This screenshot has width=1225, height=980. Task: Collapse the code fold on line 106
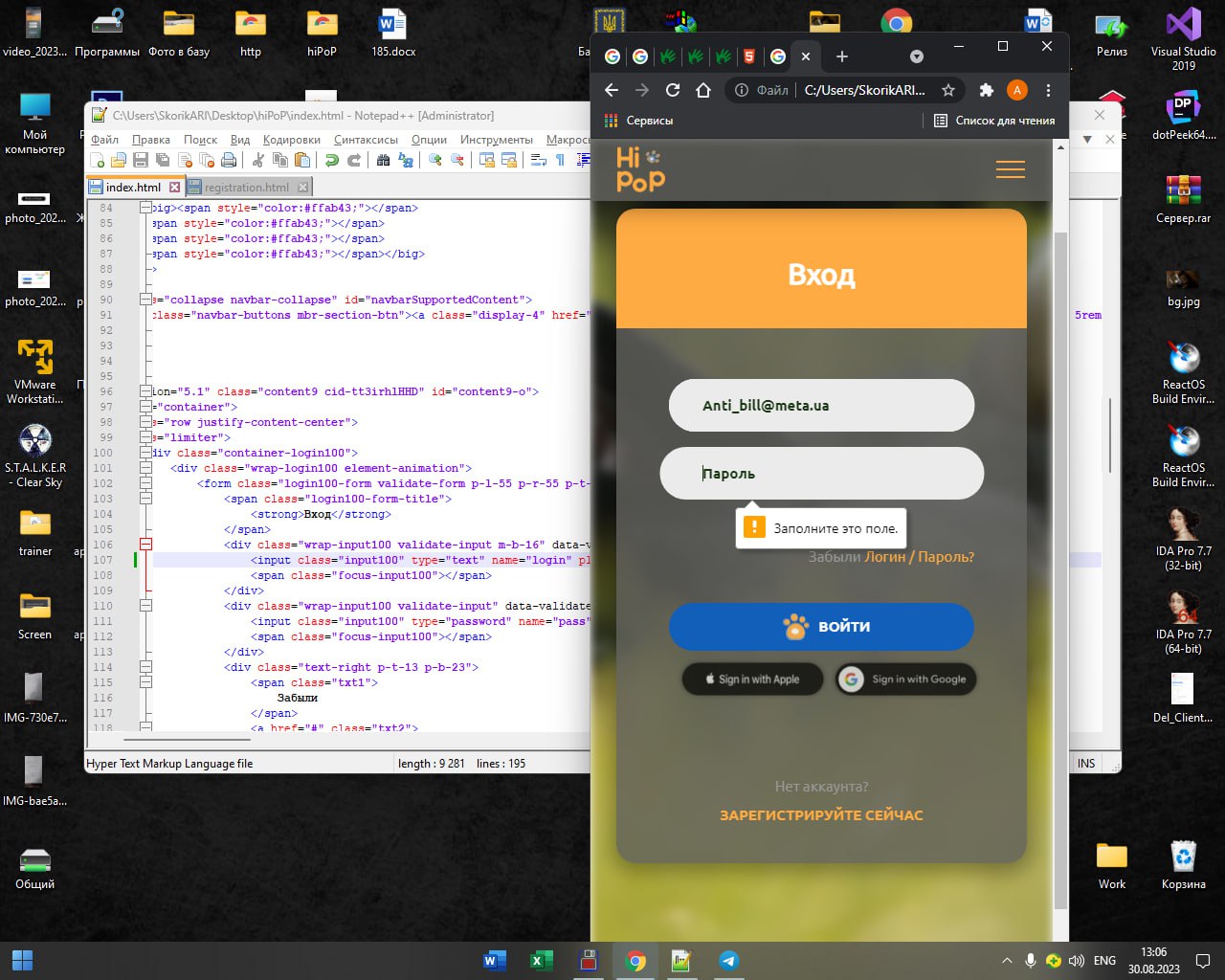(145, 545)
